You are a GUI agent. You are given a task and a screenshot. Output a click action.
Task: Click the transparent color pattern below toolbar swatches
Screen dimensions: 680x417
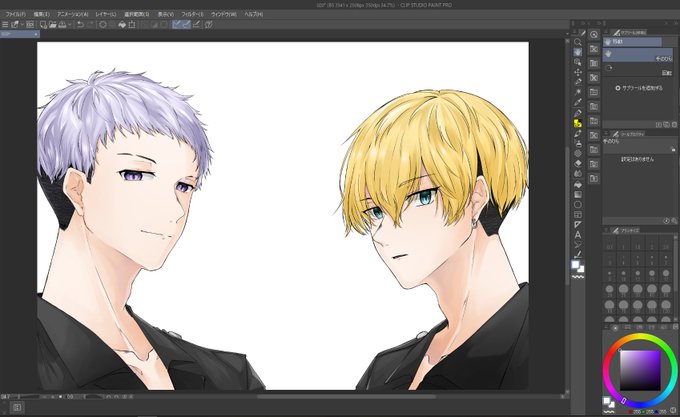(x=578, y=277)
